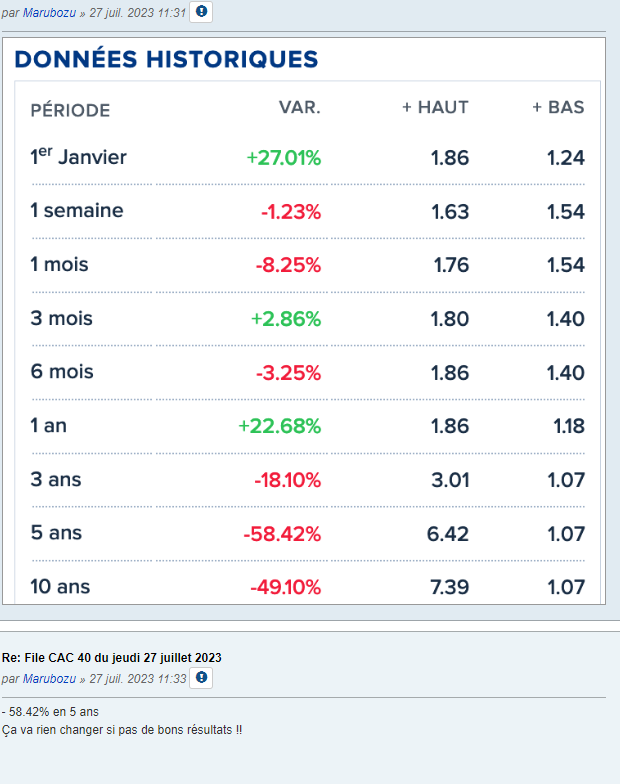Image resolution: width=620 pixels, height=784 pixels.
Task: Open Marubozu's profile in the 11:33 post
Action: 49,678
